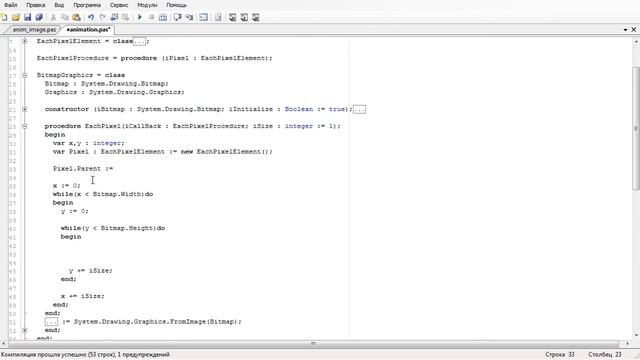Click the Cut scissors icon

click(x=53, y=17)
